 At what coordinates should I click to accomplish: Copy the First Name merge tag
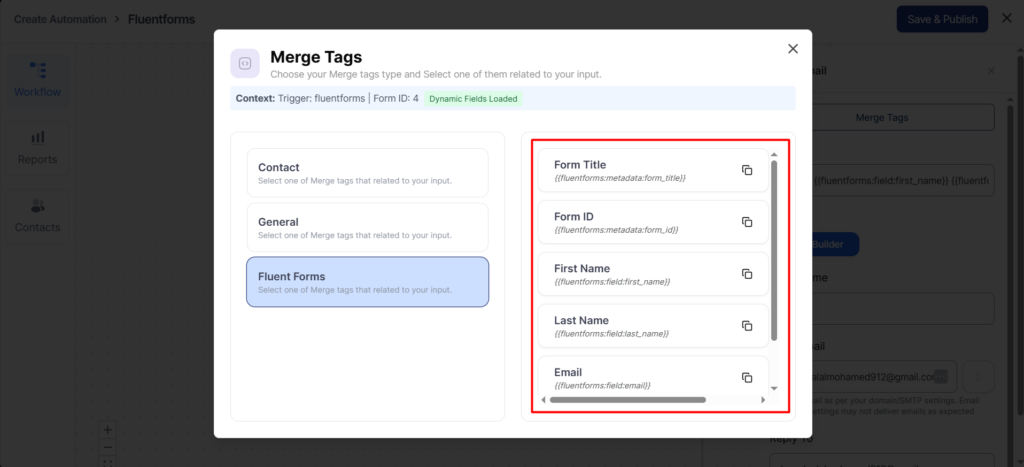click(x=746, y=274)
